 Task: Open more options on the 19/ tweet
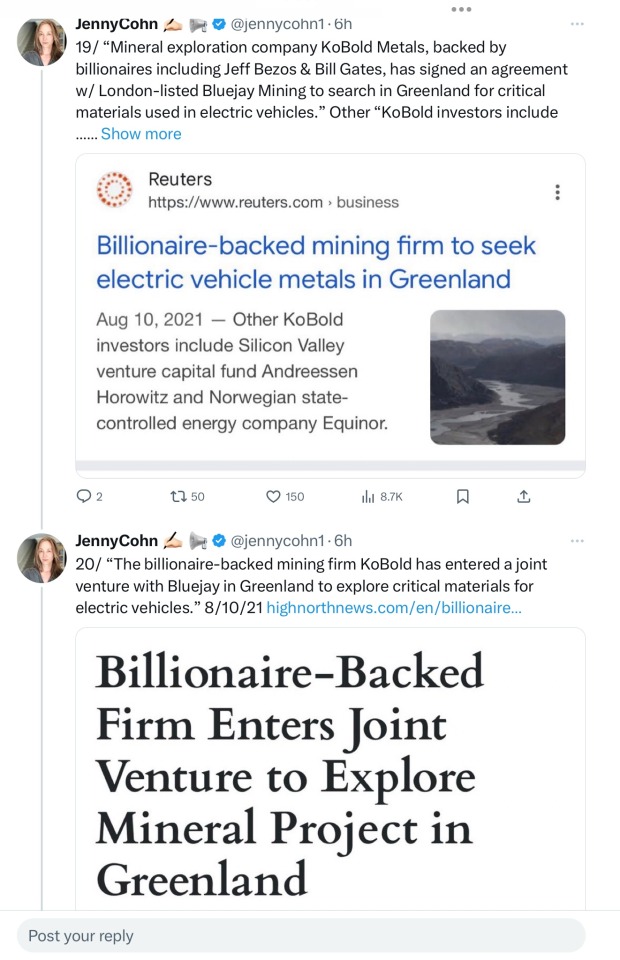(x=576, y=24)
